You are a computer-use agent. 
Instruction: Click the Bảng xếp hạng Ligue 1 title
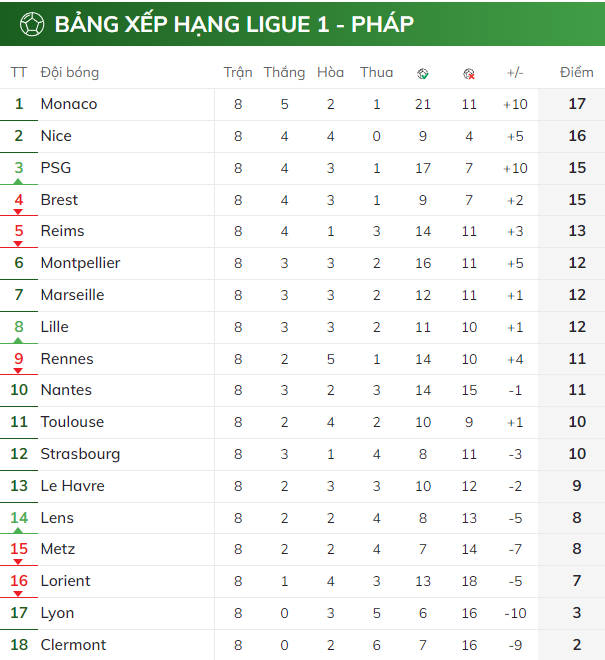tap(235, 24)
